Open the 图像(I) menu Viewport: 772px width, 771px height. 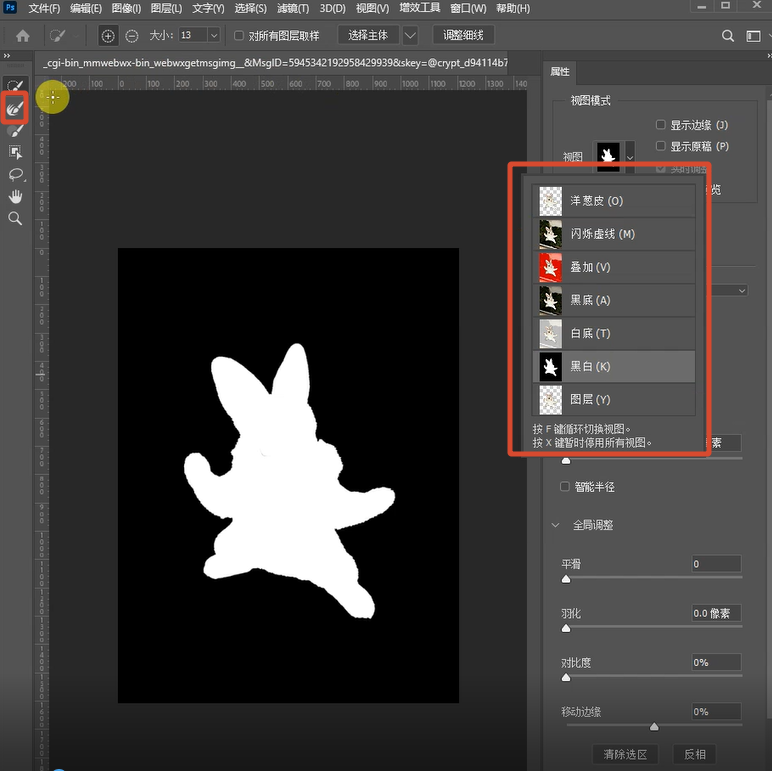[126, 8]
